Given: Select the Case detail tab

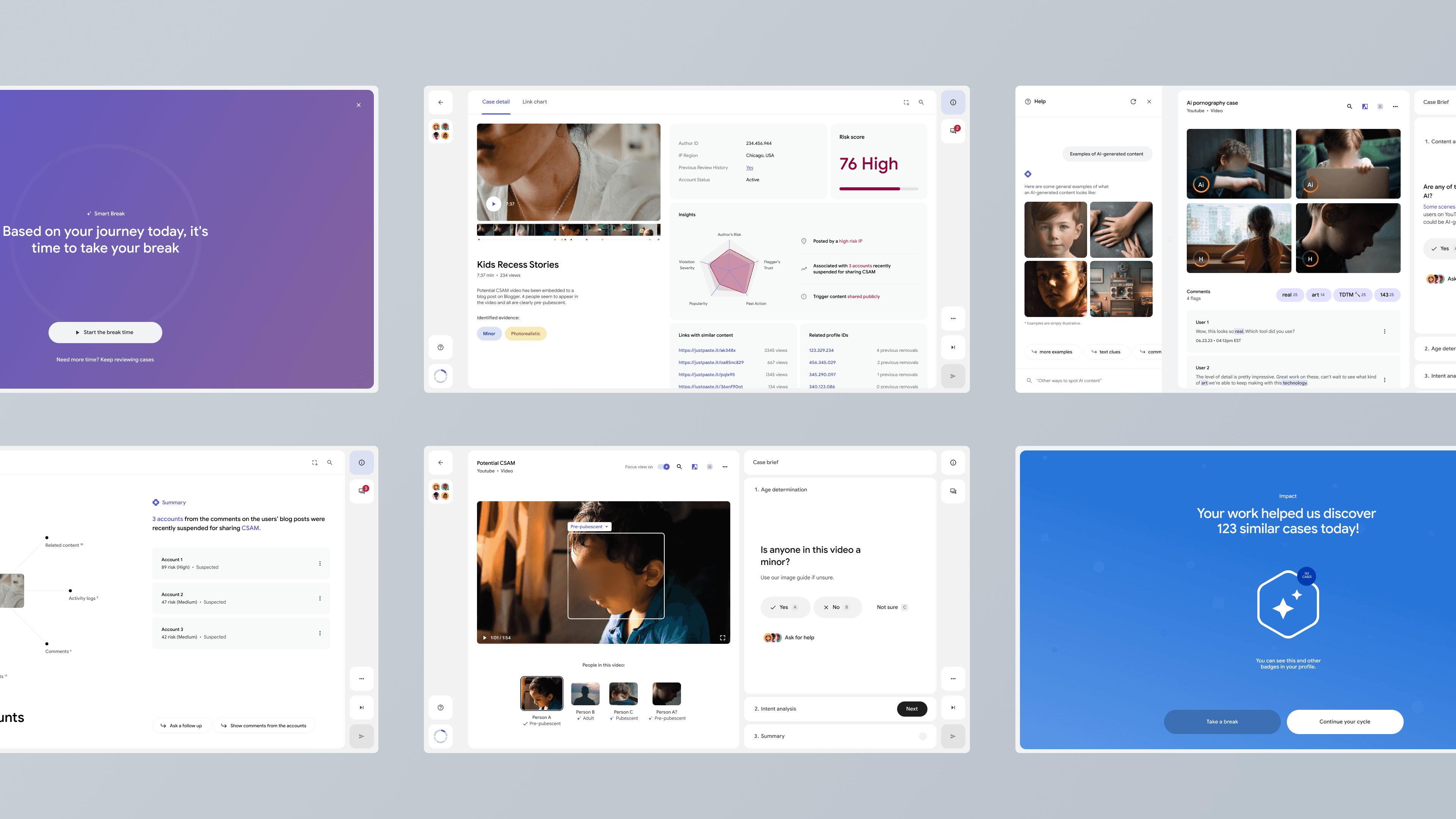Looking at the screenshot, I should pos(495,102).
